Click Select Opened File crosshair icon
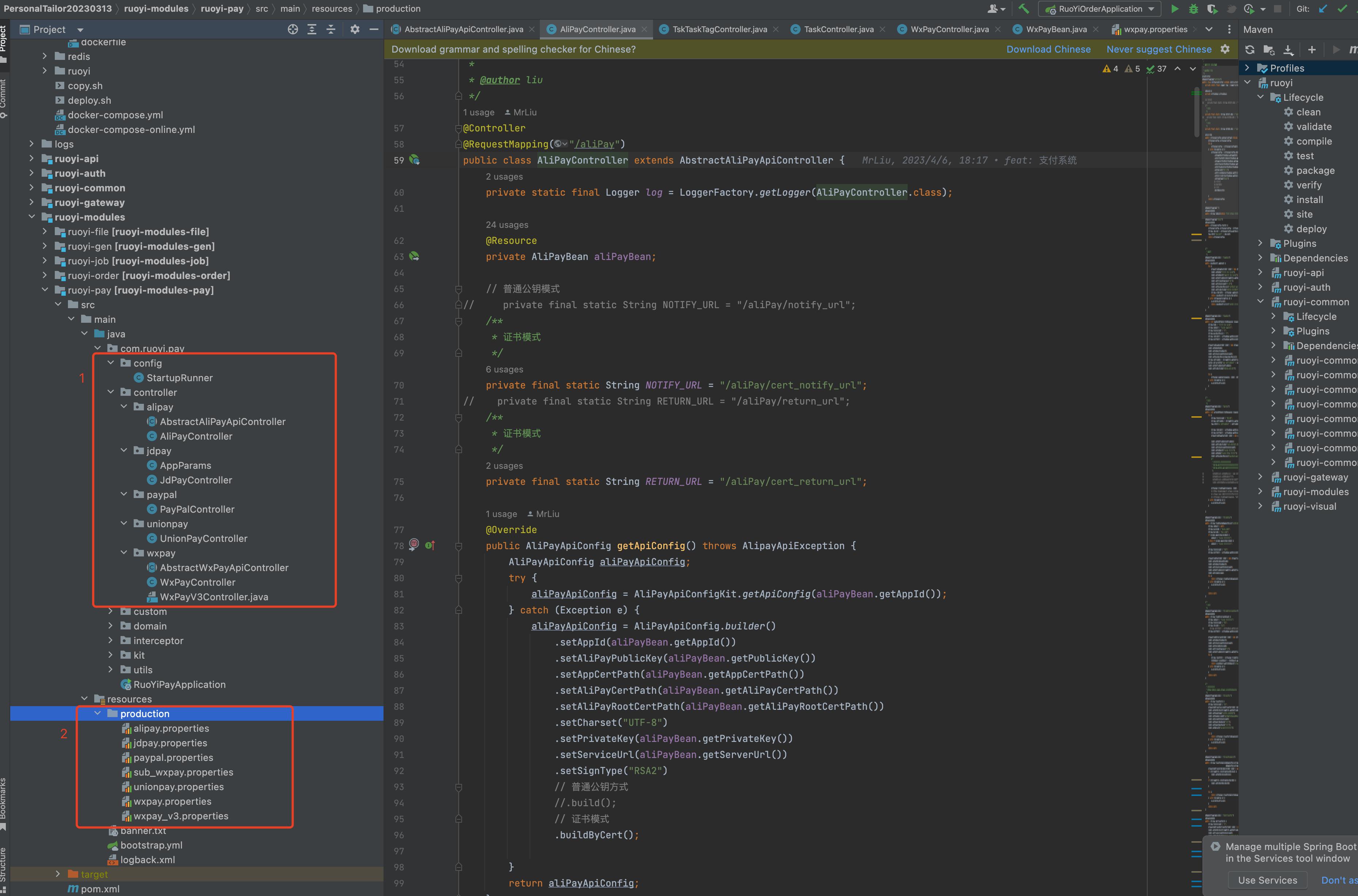The height and width of the screenshot is (896, 1358). tap(293, 29)
